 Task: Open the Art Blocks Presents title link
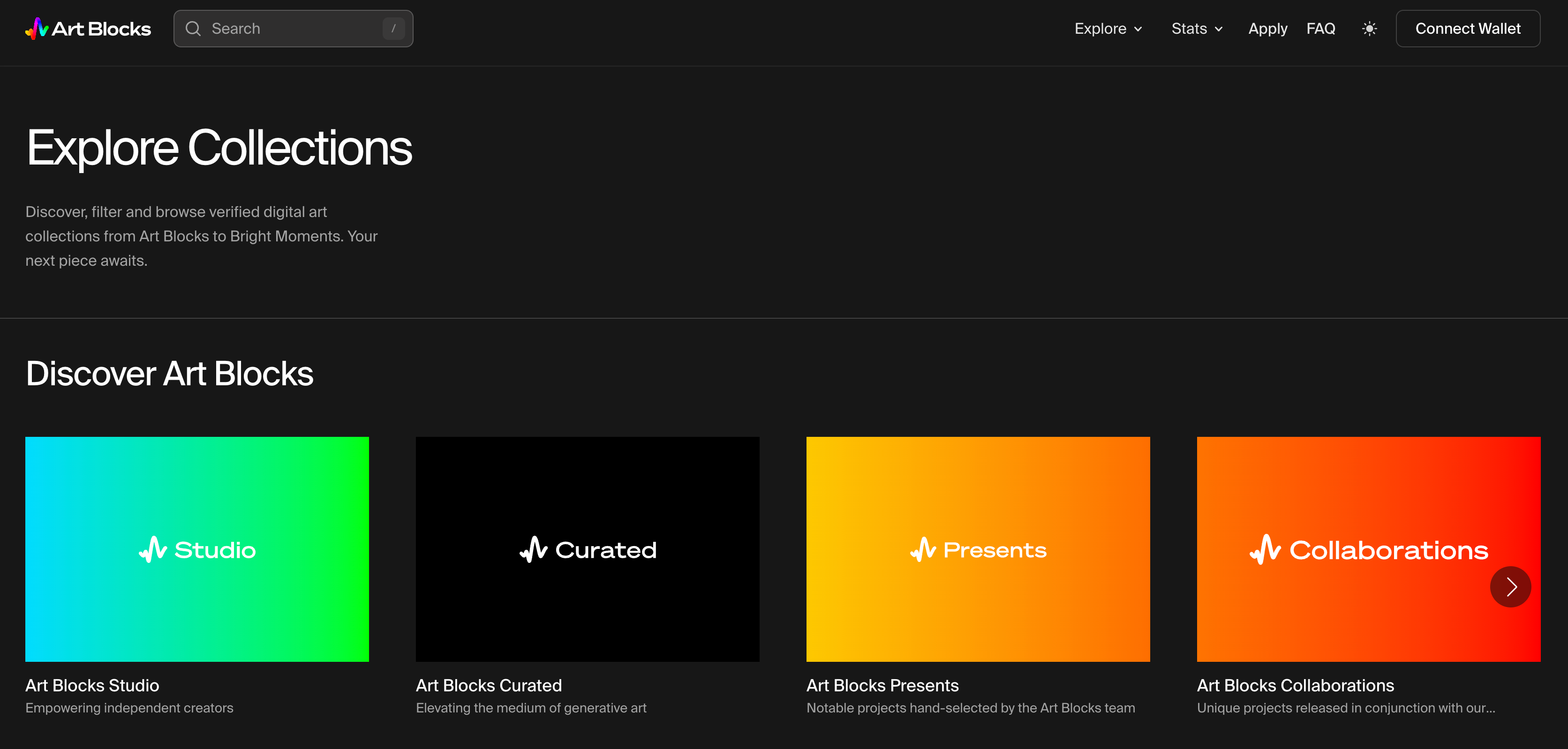(882, 685)
